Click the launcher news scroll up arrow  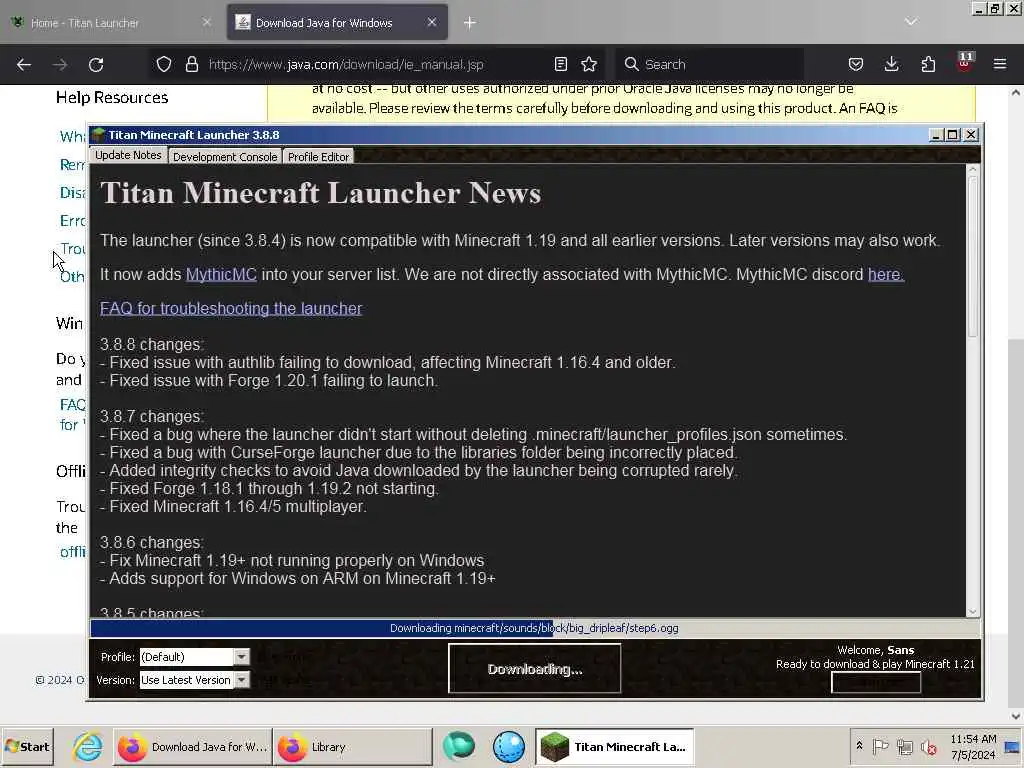pyautogui.click(x=972, y=170)
